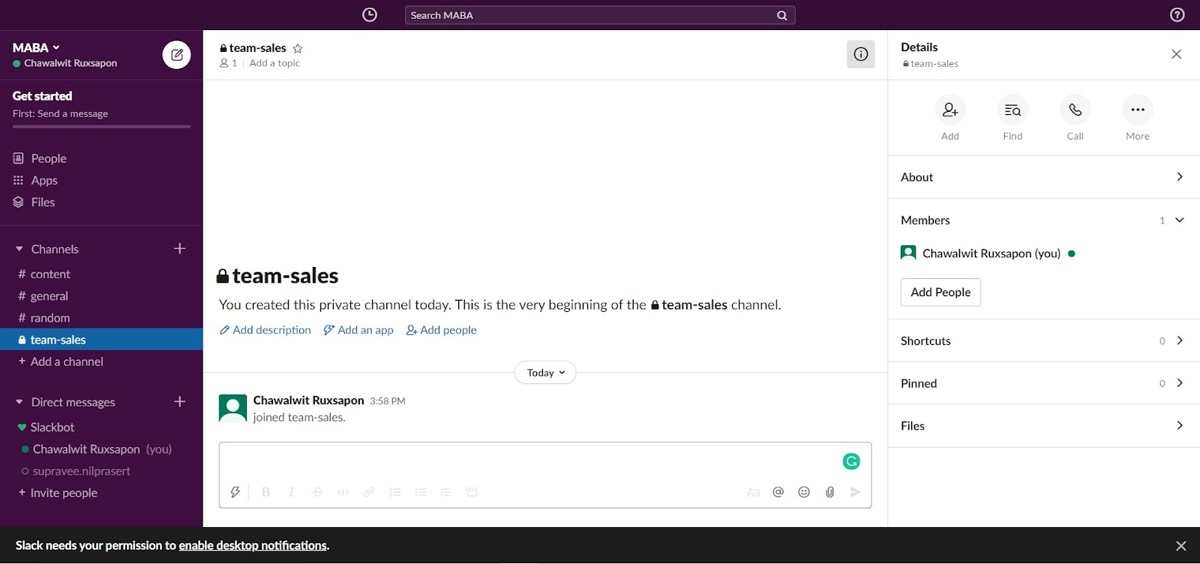Click the Call phone icon in Details

point(1075,110)
